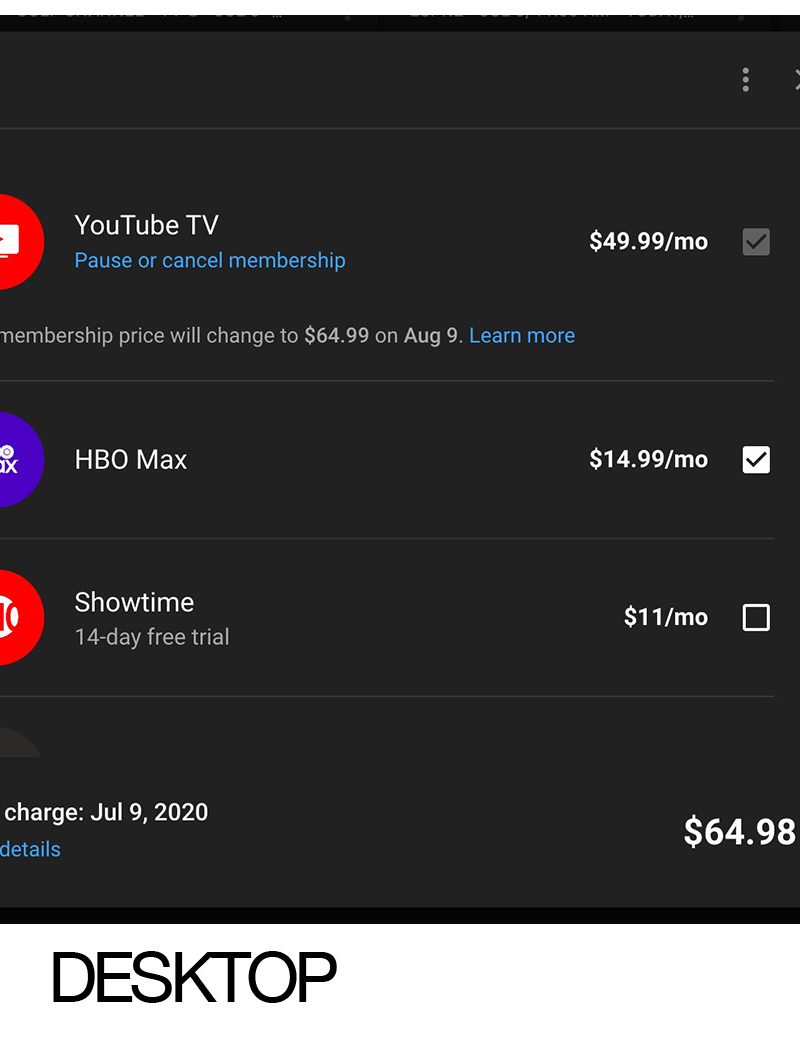
Task: Open the charge details link
Action: [x=30, y=849]
